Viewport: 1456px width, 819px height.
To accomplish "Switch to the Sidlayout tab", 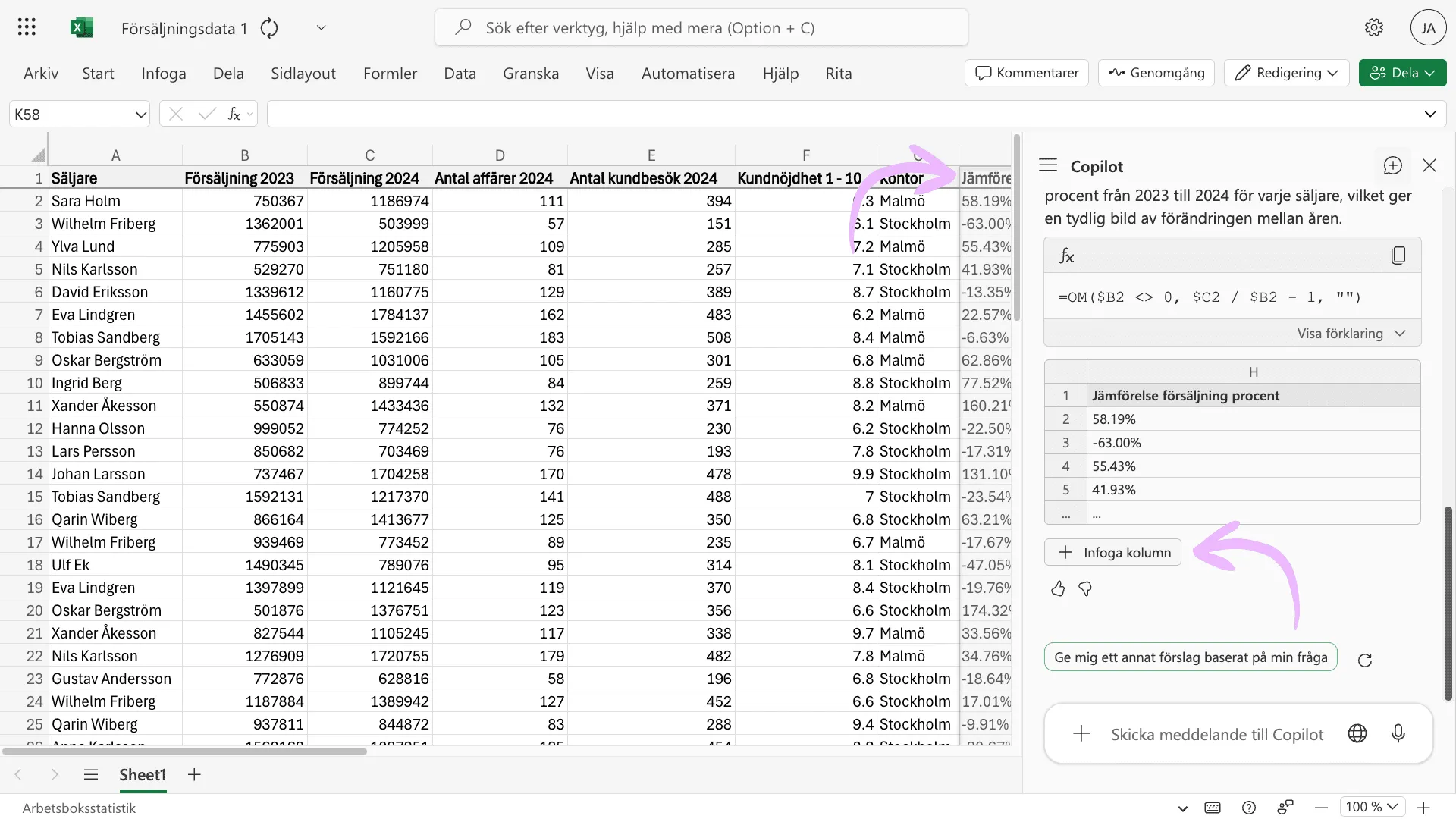I will point(303,73).
